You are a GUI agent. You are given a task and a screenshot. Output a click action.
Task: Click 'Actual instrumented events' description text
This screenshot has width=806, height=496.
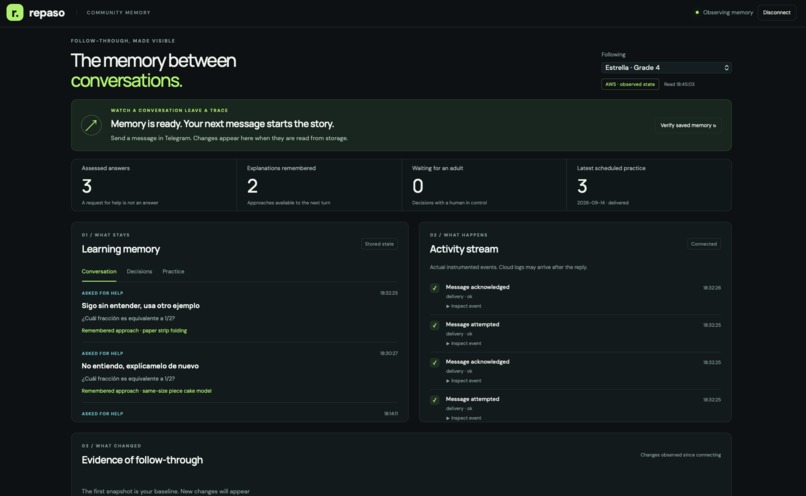508,267
